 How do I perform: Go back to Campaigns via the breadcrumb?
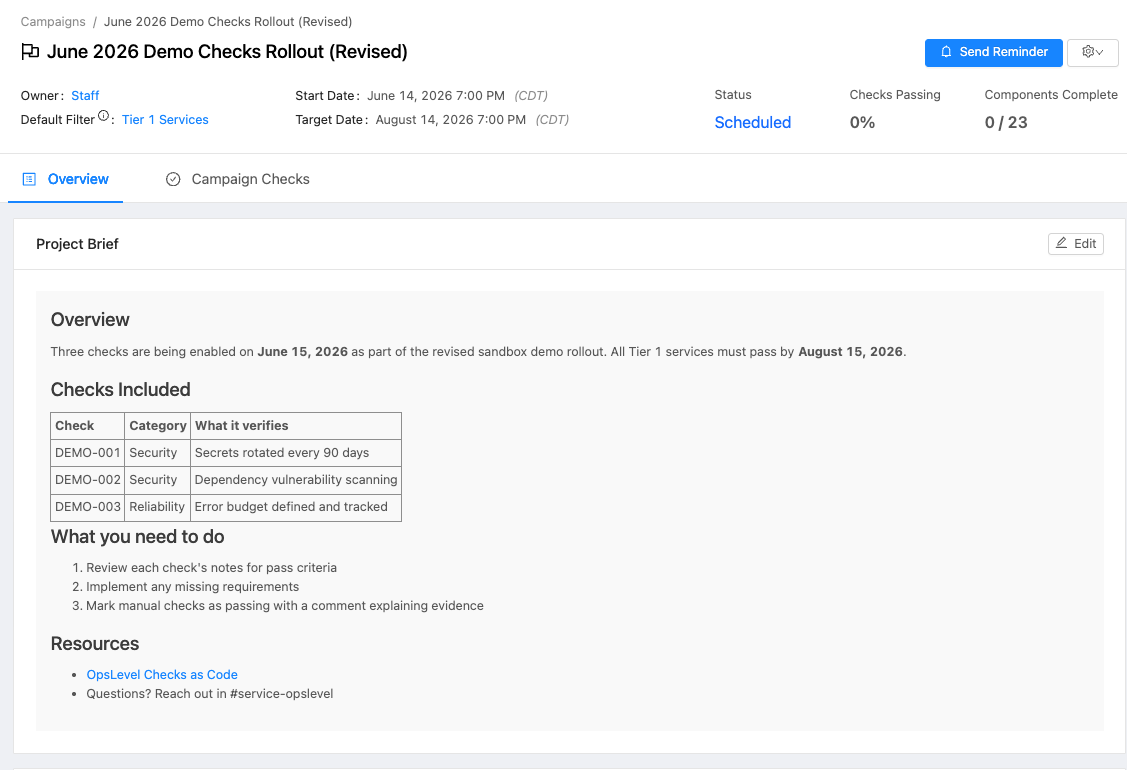click(x=53, y=21)
